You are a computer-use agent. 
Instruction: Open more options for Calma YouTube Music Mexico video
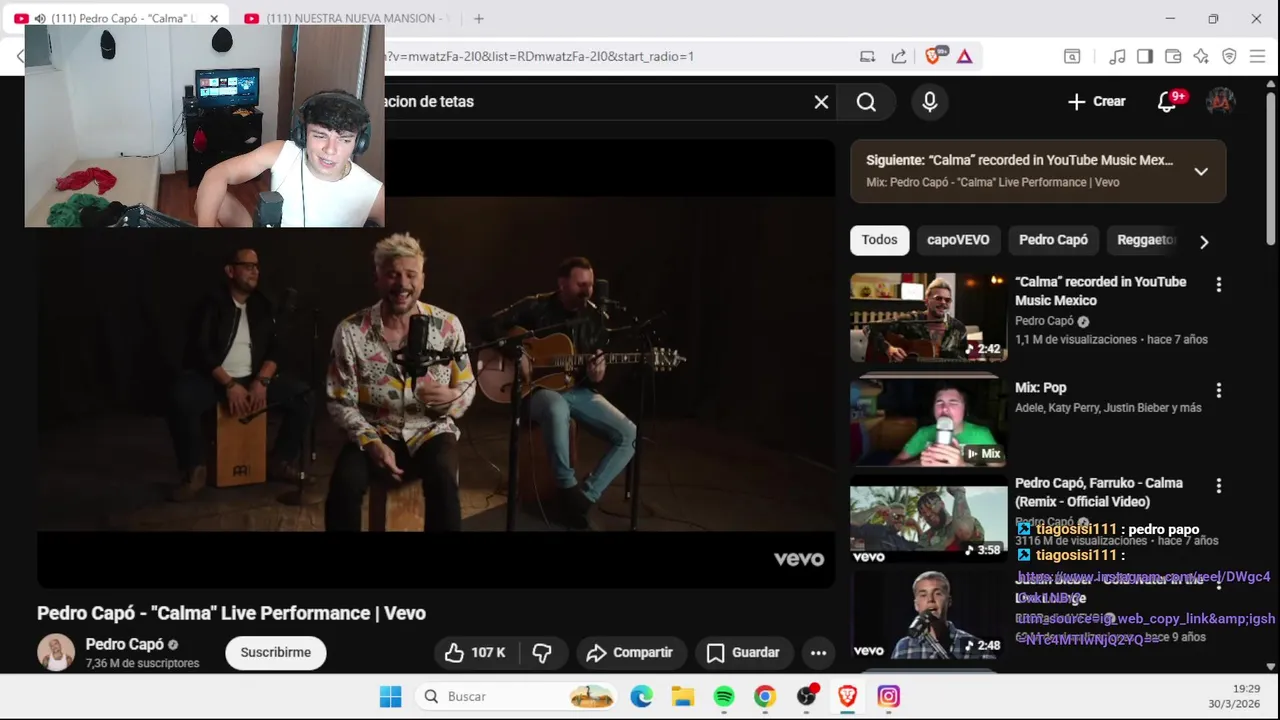[1218, 285]
